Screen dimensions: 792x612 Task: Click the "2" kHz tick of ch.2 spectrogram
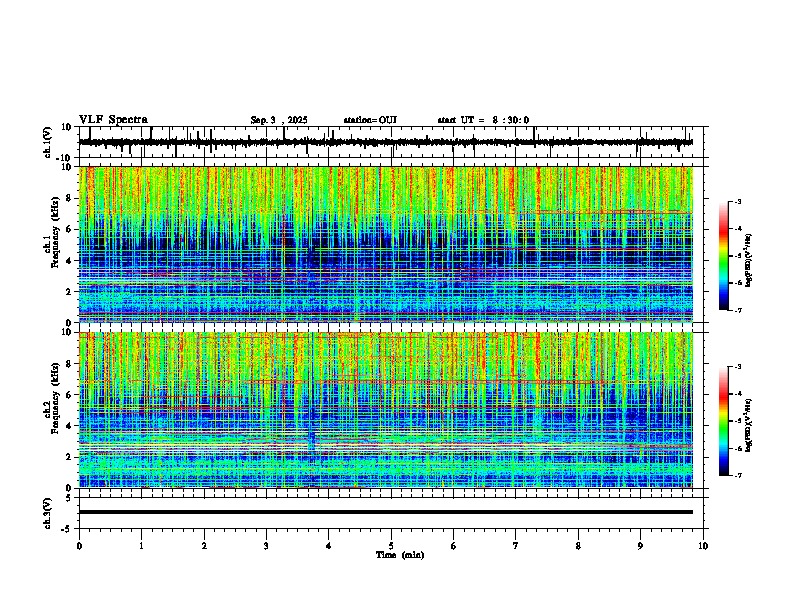point(70,457)
